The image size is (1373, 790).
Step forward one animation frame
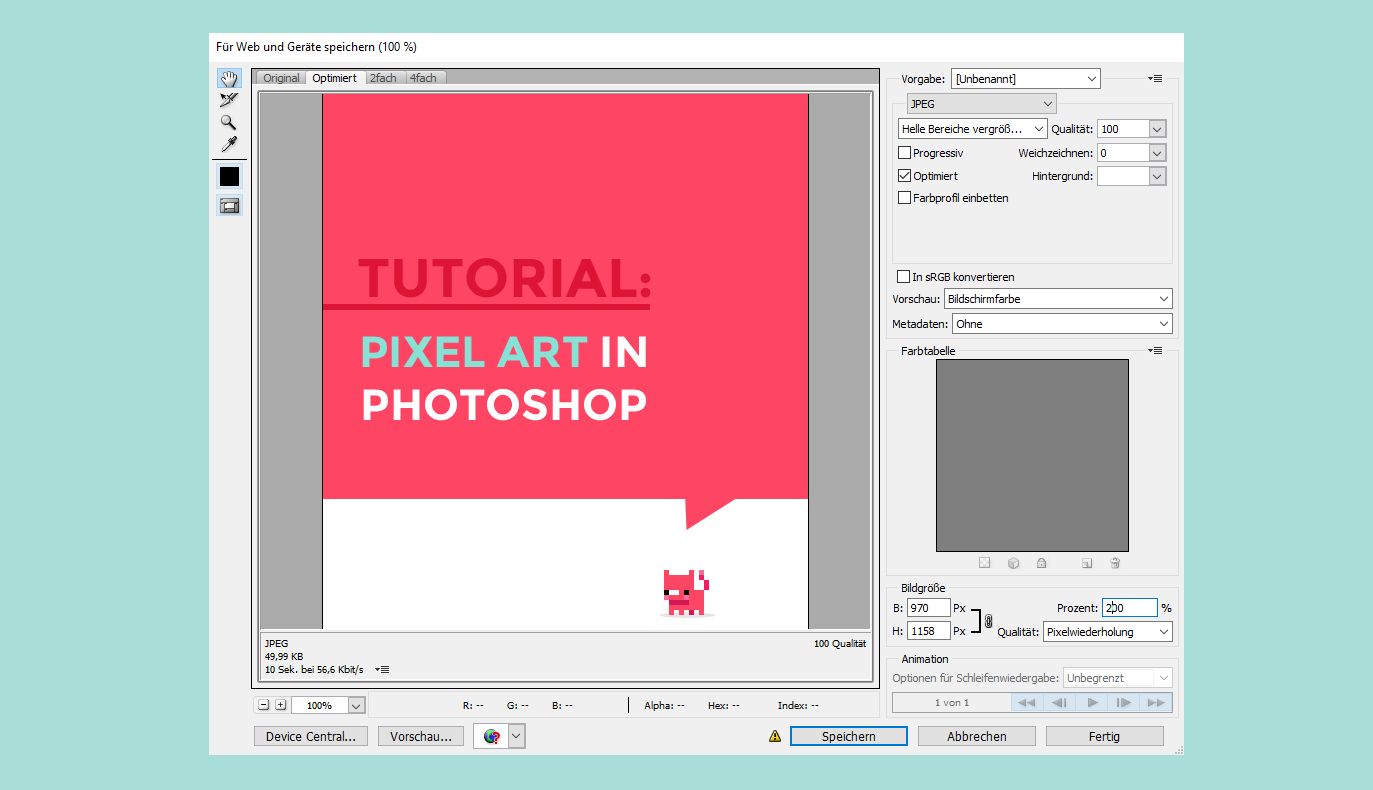coord(1124,703)
